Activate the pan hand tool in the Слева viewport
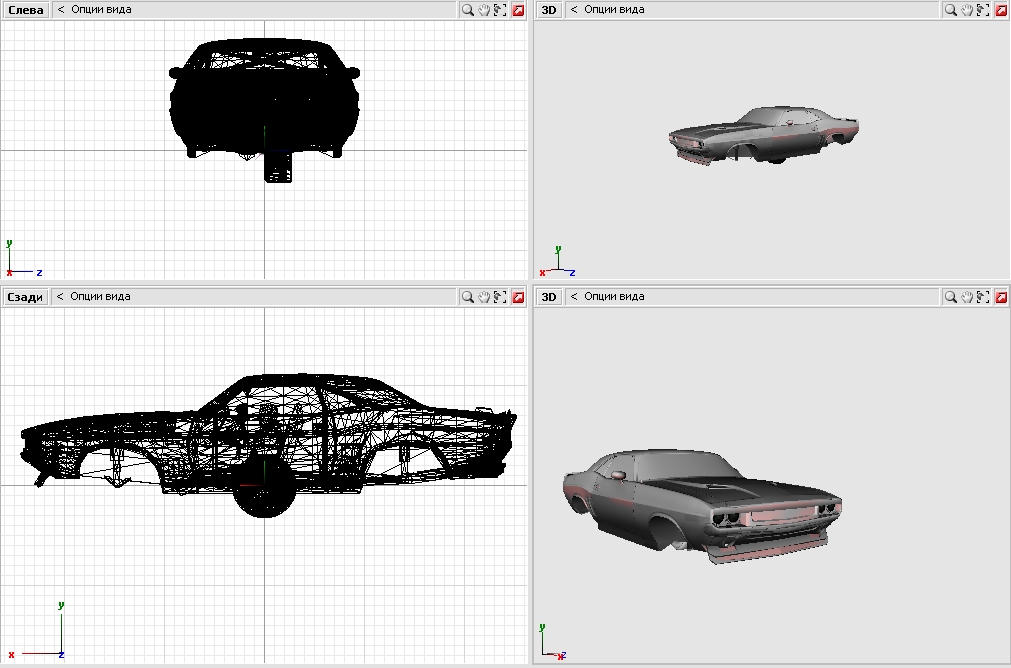1011x668 pixels. point(484,10)
